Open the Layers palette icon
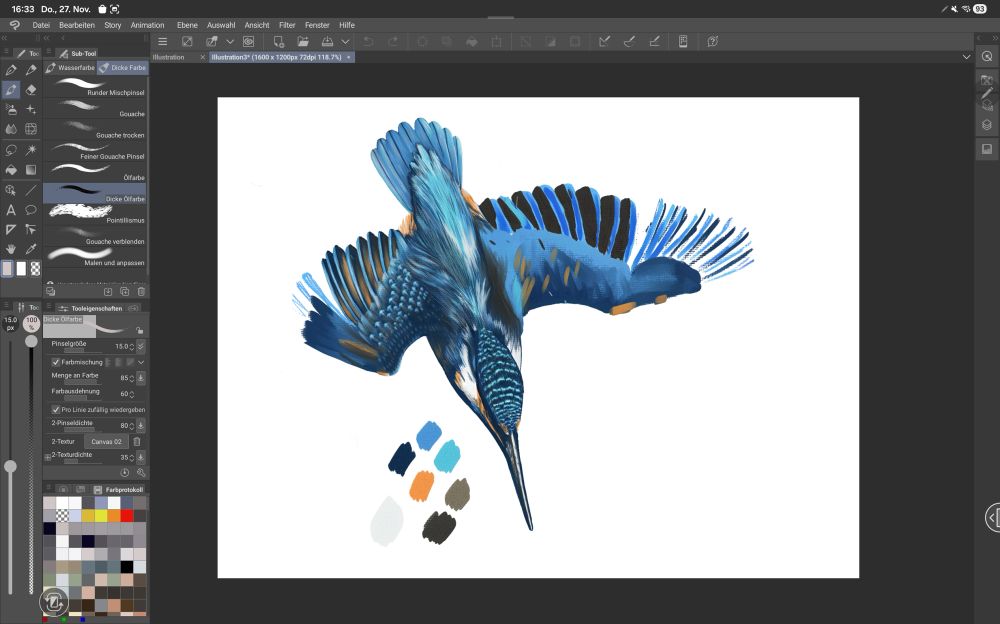 click(x=986, y=125)
